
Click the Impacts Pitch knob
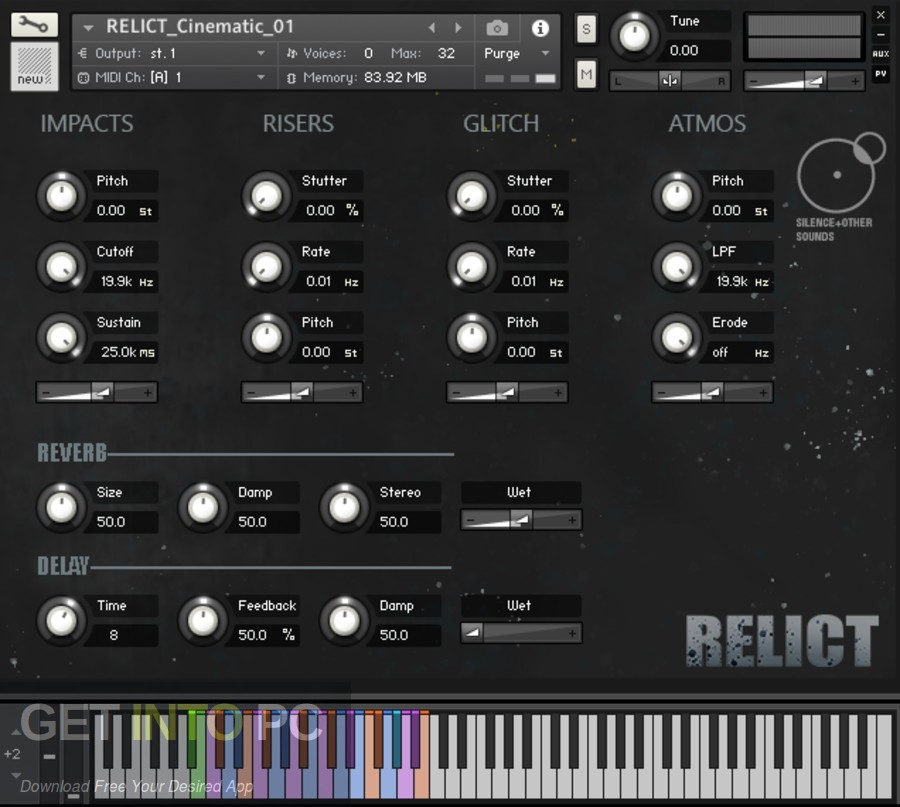[61, 196]
